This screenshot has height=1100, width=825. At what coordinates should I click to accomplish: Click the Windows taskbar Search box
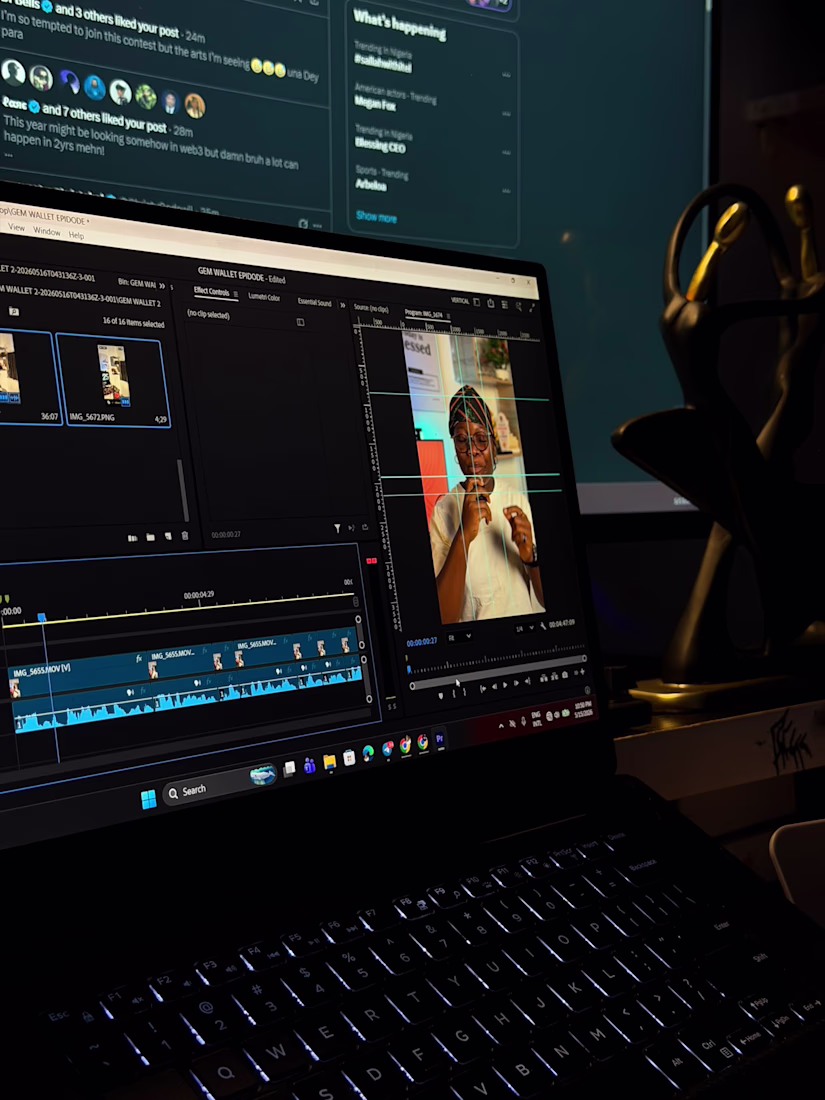tap(220, 784)
